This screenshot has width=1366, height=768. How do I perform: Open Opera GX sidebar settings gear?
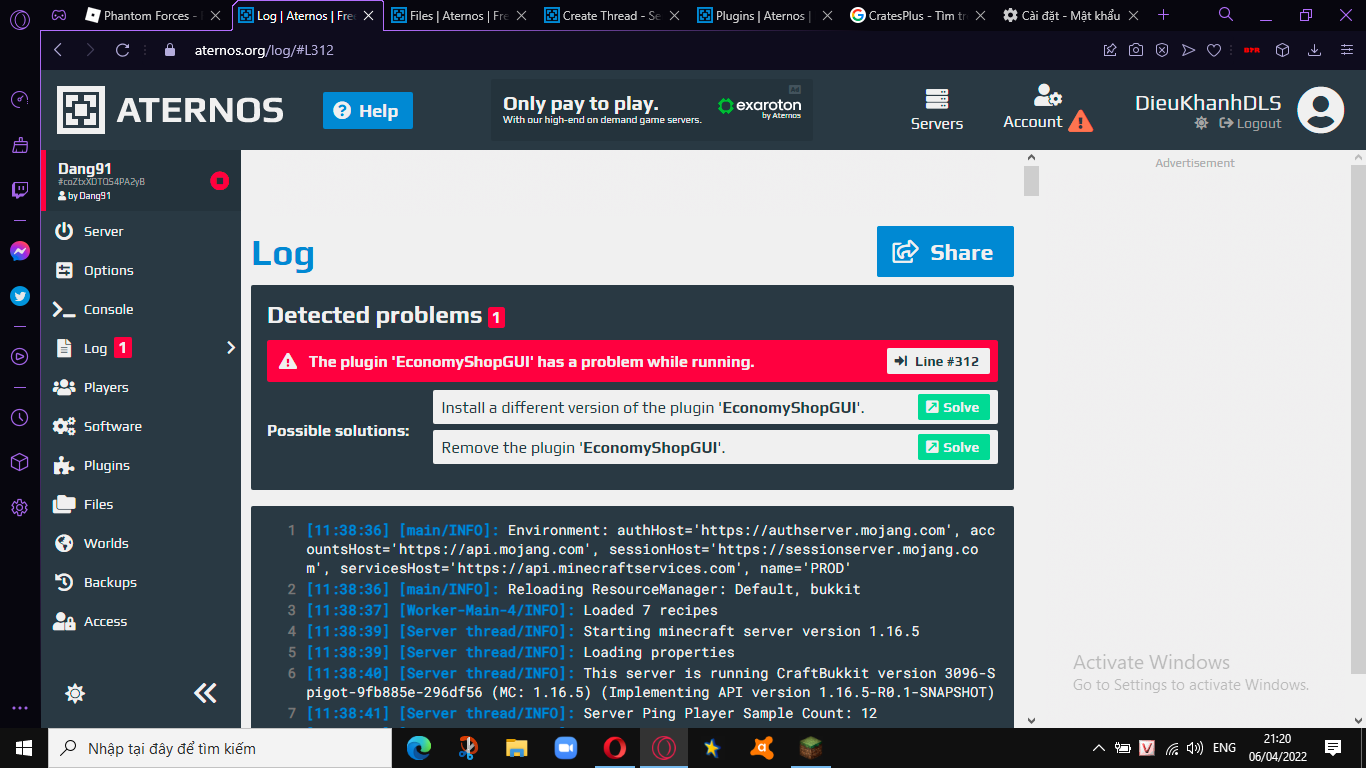pos(20,508)
